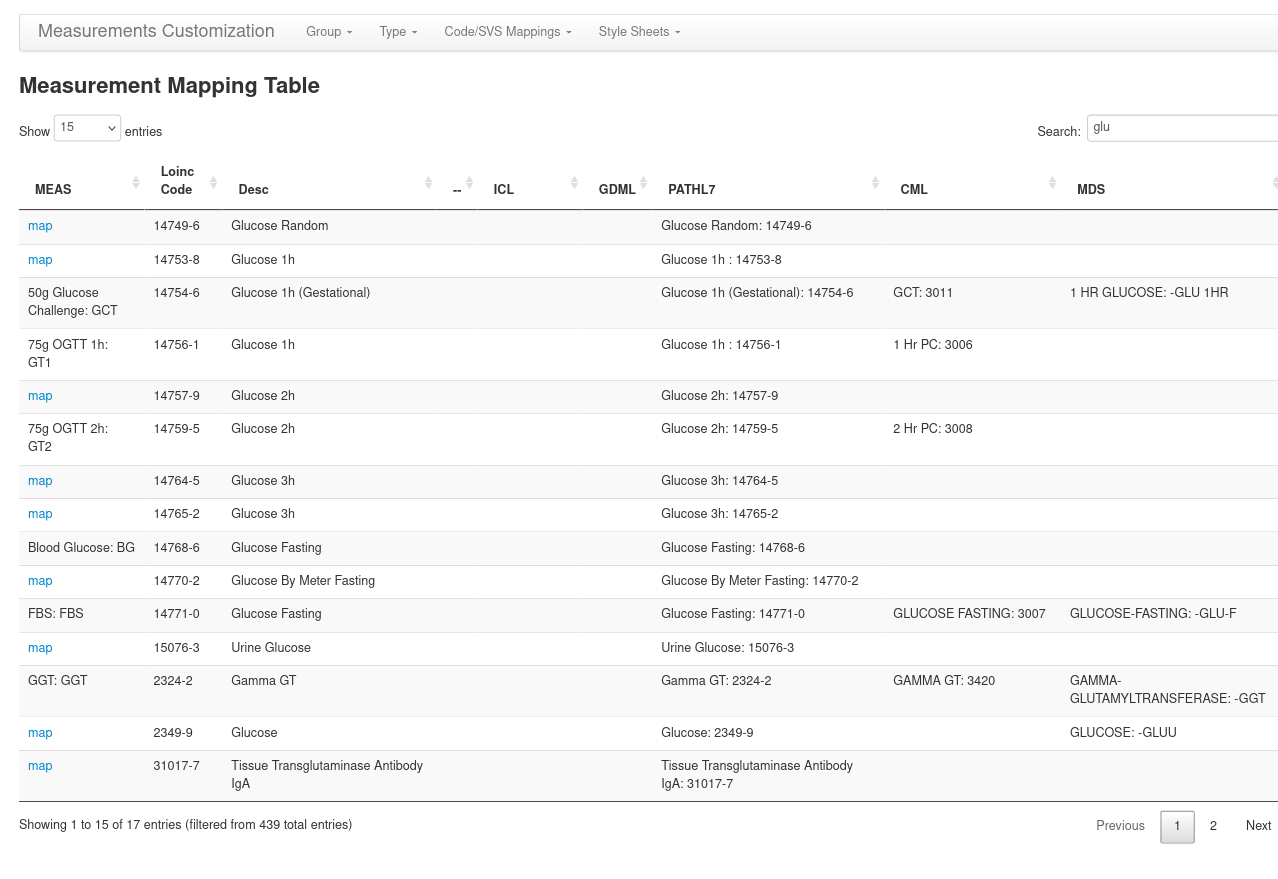Open the Group dropdown menu
This screenshot has height=879, width=1278.
pyautogui.click(x=329, y=31)
